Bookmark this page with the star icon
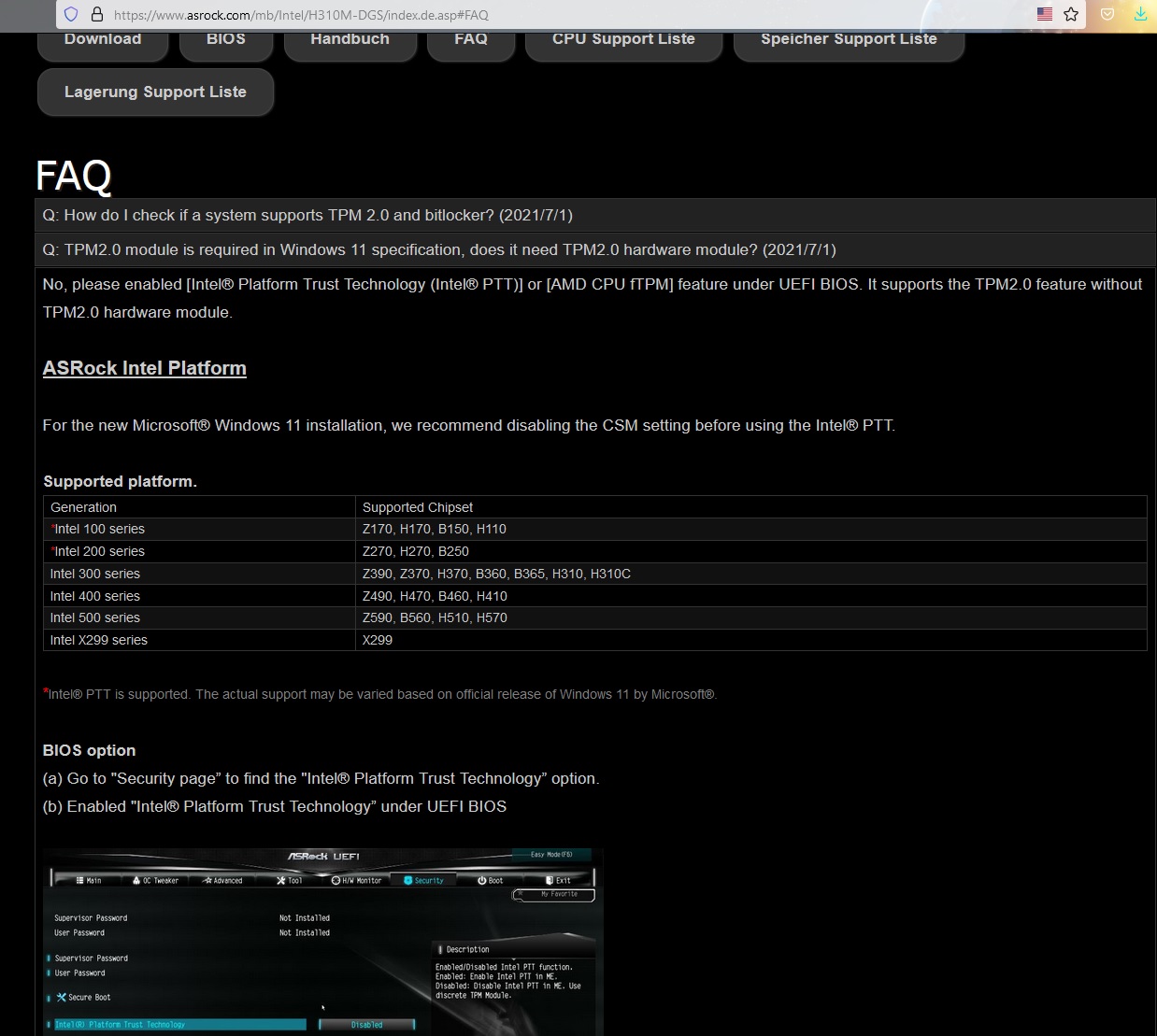 point(1071,14)
